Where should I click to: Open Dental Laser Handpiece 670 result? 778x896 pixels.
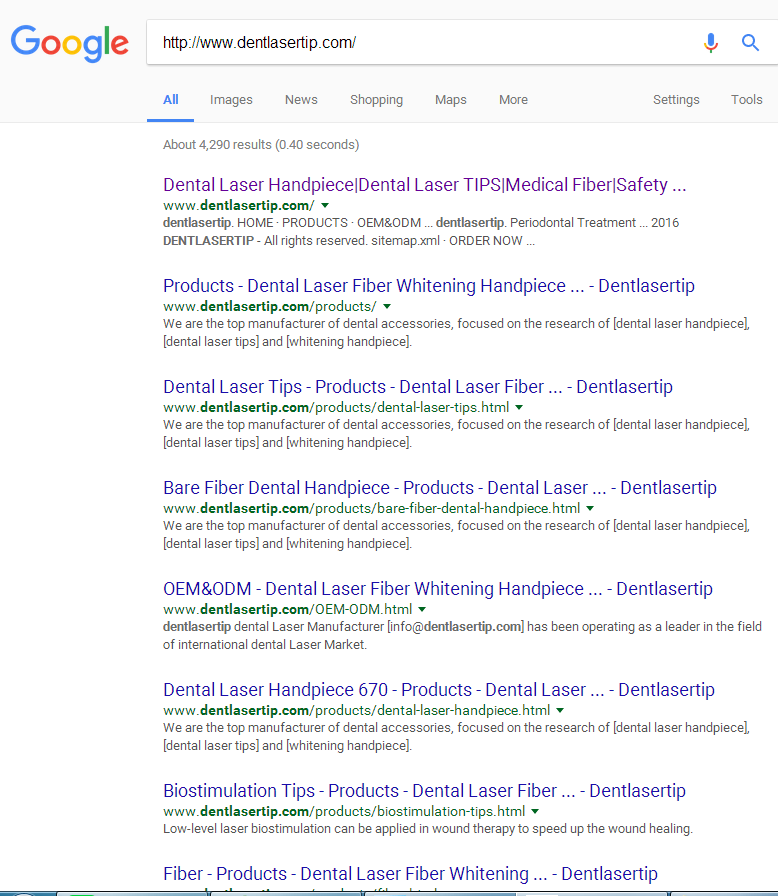point(439,690)
